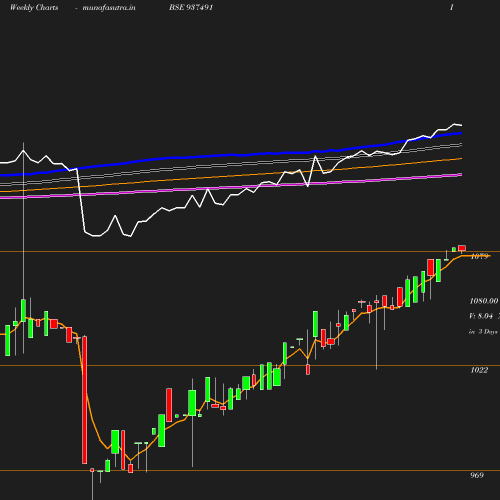Click the 'Weekly Charts' title text
The image size is (500, 500).
point(34,7)
